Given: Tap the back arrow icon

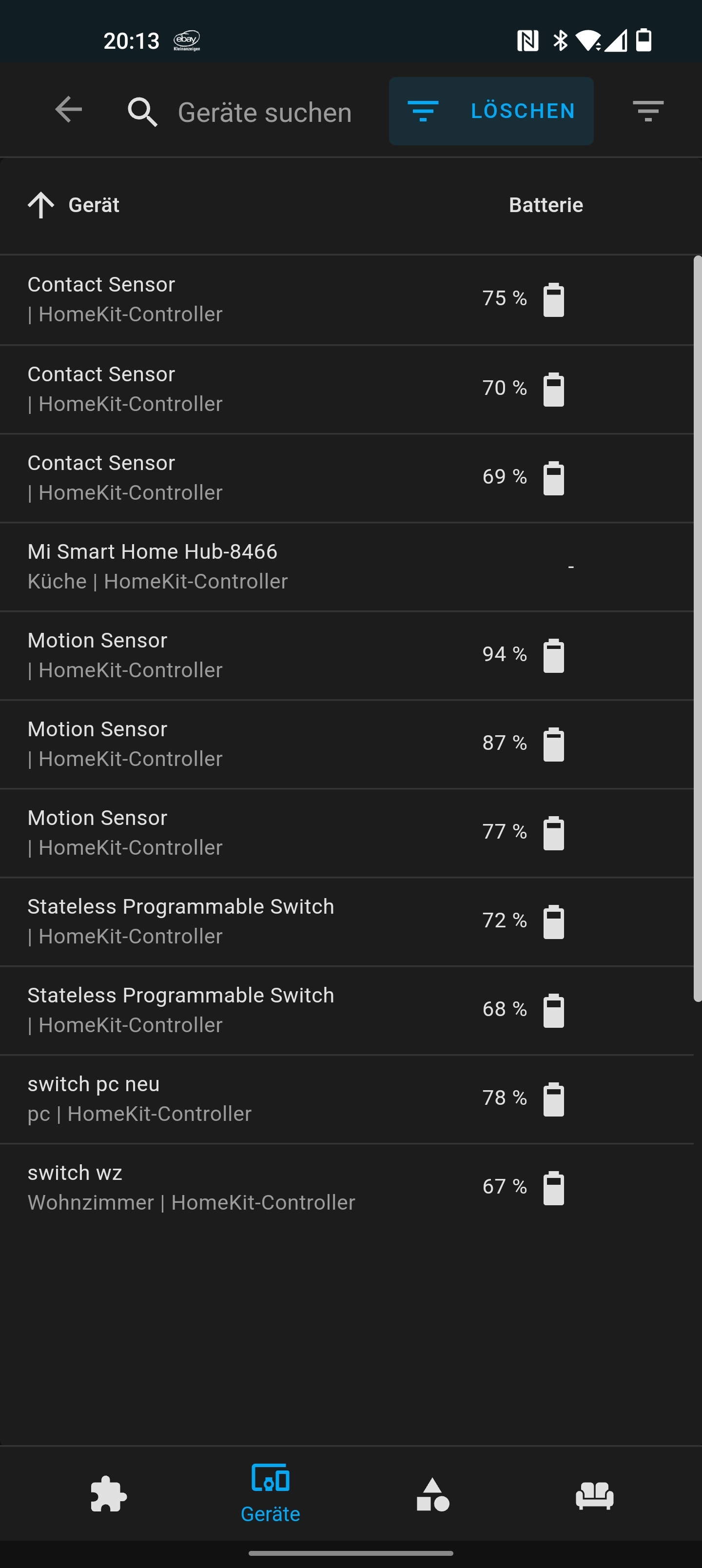Looking at the screenshot, I should 68,110.
